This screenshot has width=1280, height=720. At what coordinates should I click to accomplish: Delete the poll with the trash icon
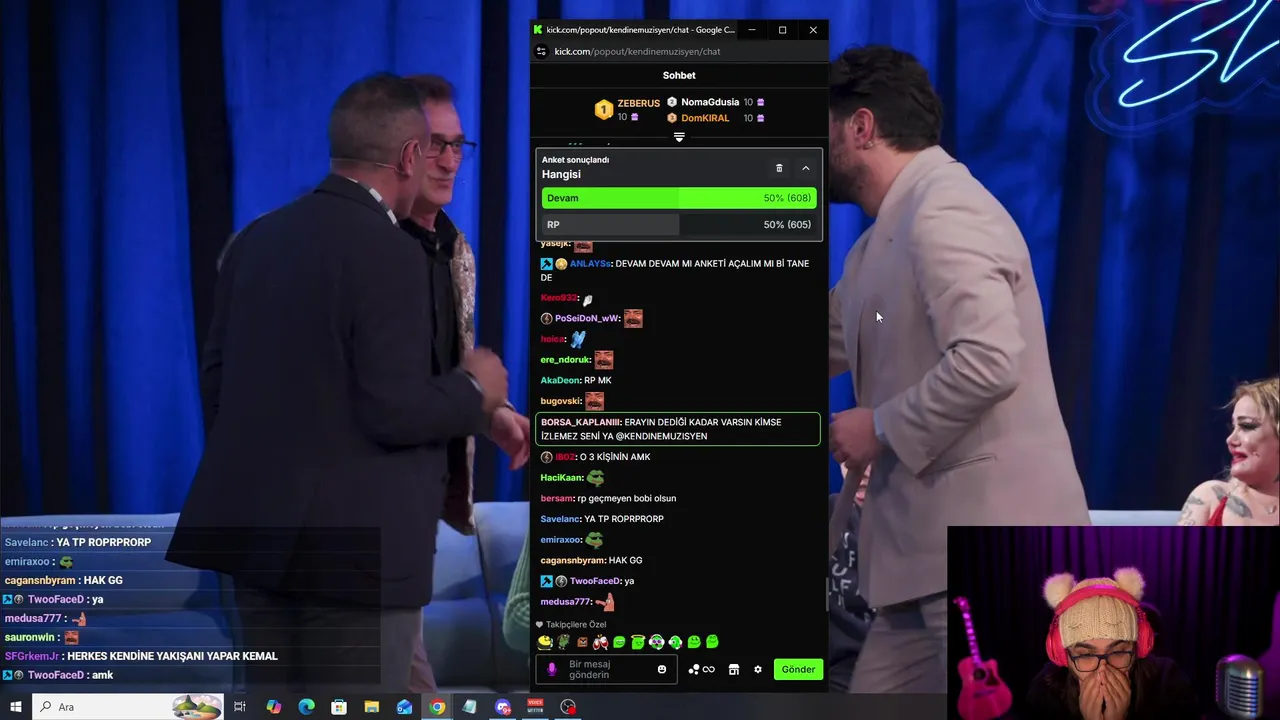pyautogui.click(x=779, y=168)
